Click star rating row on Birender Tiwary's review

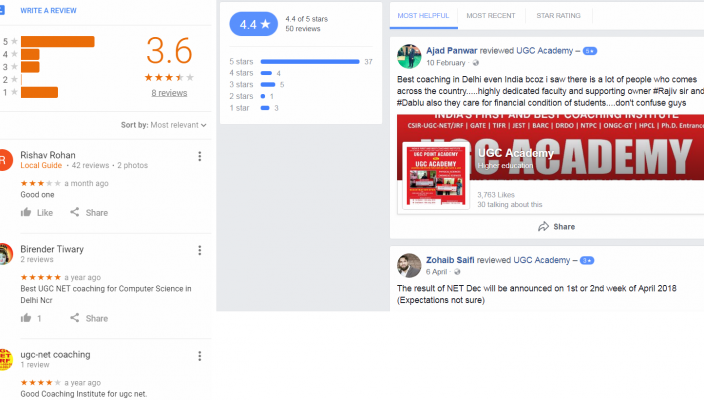(x=40, y=277)
